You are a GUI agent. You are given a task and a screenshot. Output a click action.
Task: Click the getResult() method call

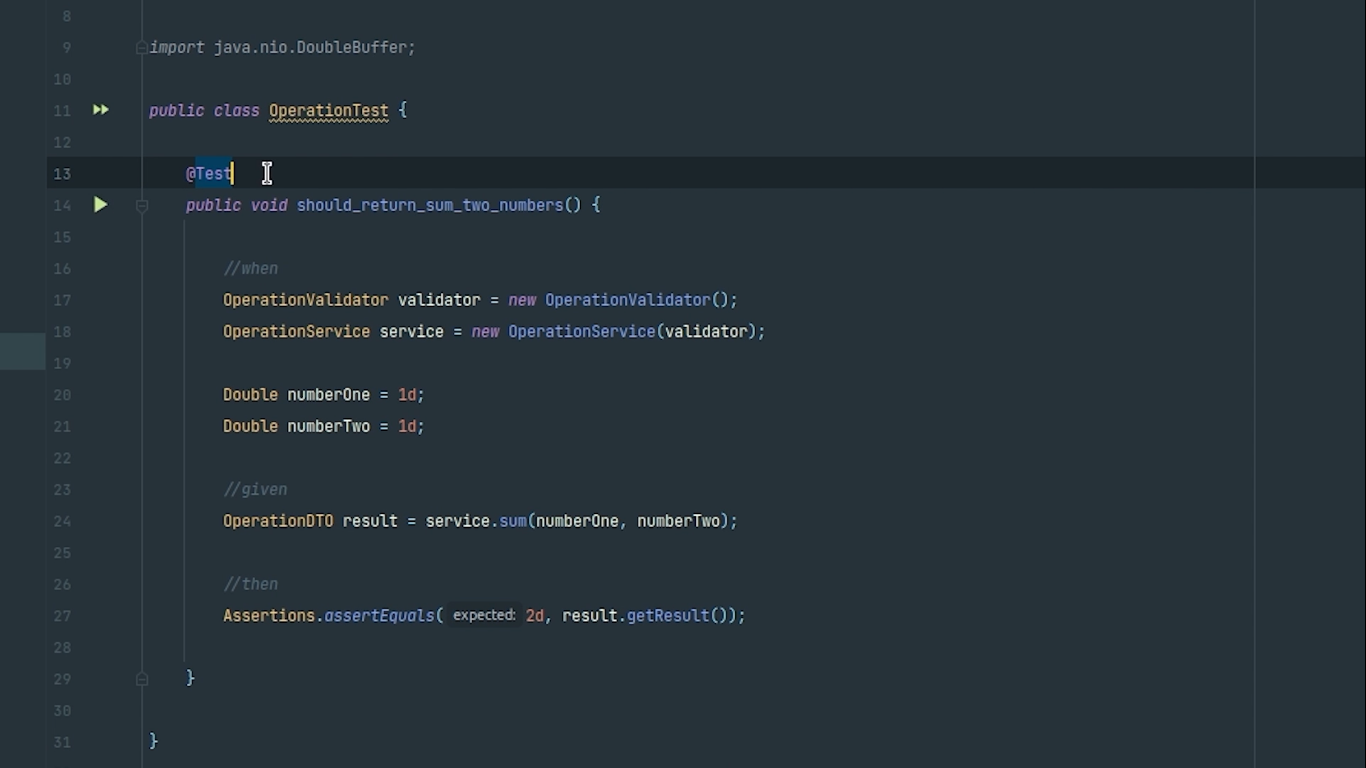click(667, 616)
